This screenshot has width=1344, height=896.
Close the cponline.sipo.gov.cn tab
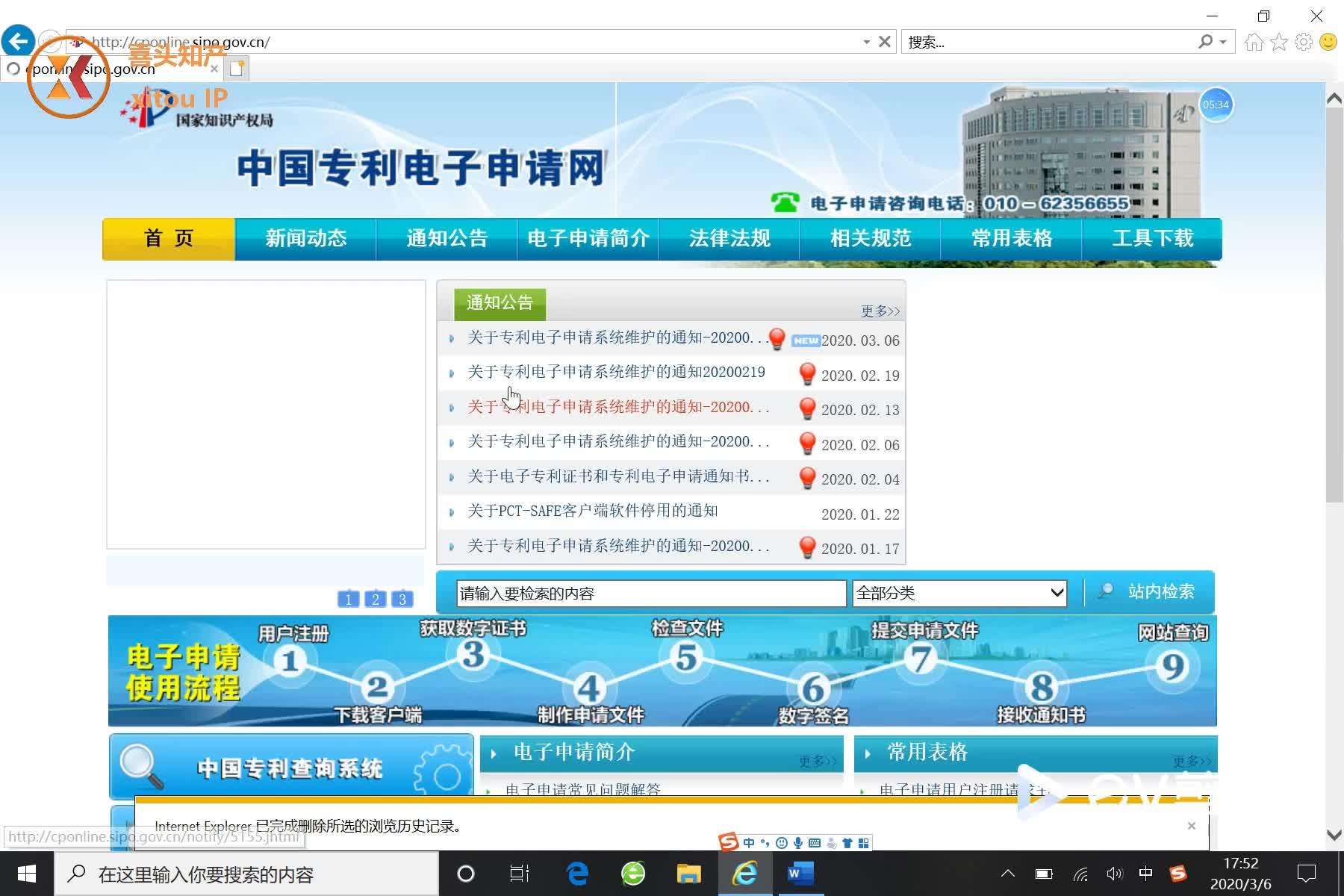point(214,69)
